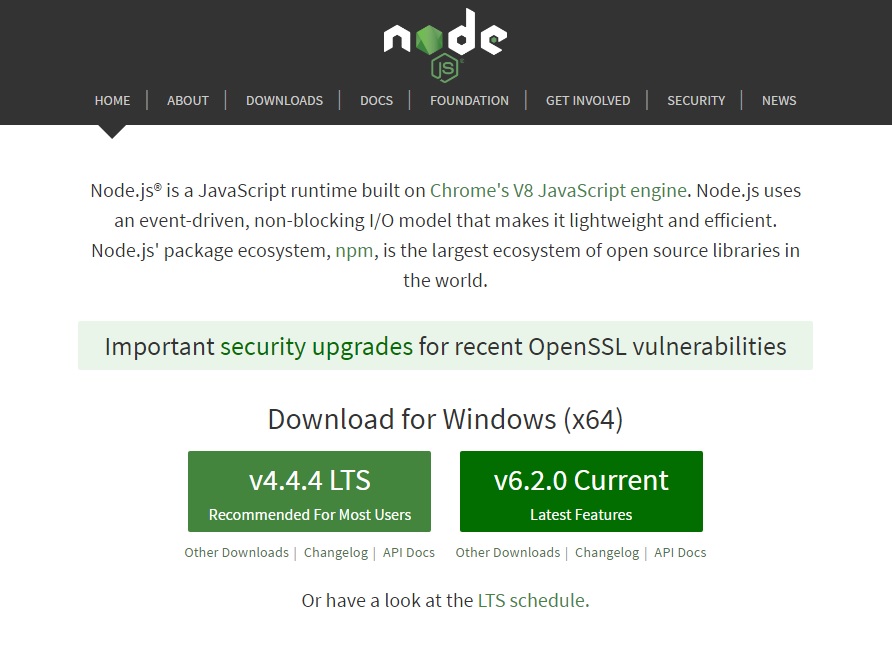892x661 pixels.
Task: Open API Docs under v4.4.4 LTS
Action: tap(408, 552)
